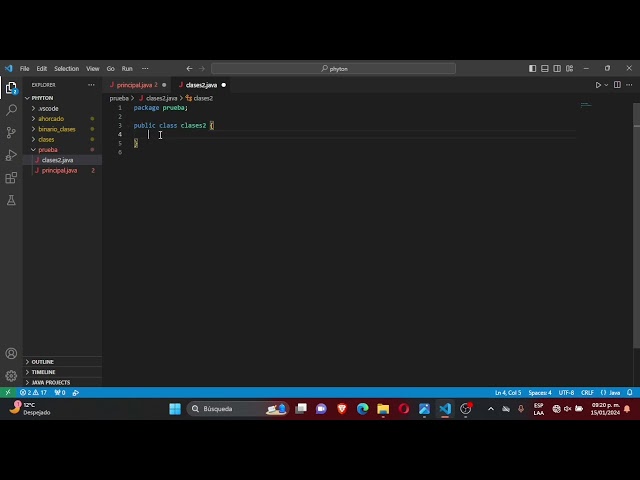640x480 pixels.
Task: Open the Manage settings gear
Action: coord(11,376)
